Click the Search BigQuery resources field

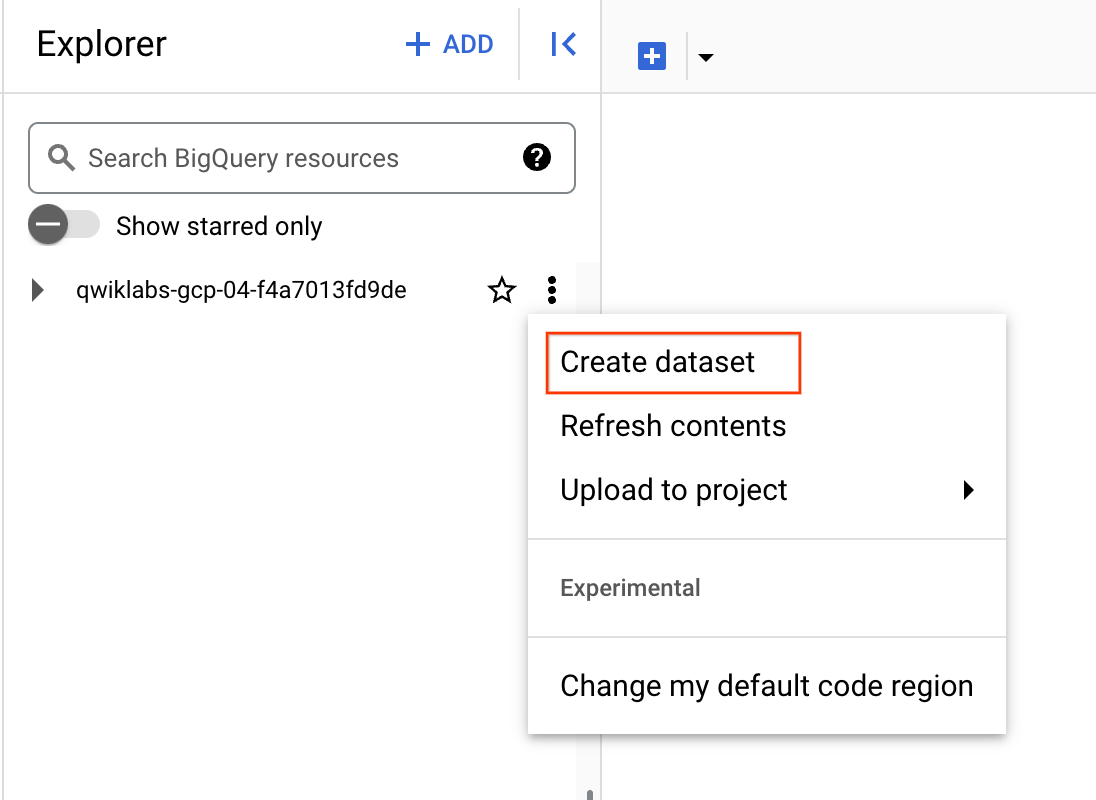302,158
